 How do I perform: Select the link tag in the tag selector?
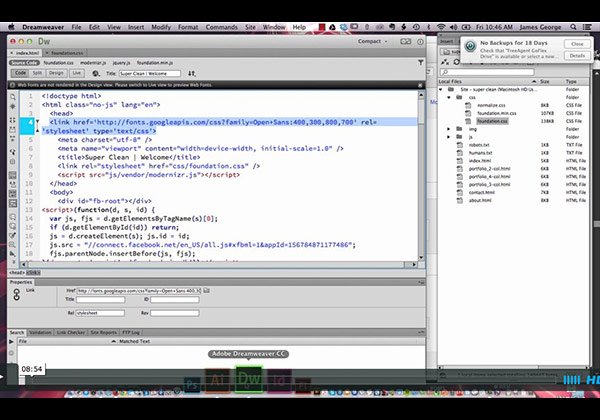point(33,273)
